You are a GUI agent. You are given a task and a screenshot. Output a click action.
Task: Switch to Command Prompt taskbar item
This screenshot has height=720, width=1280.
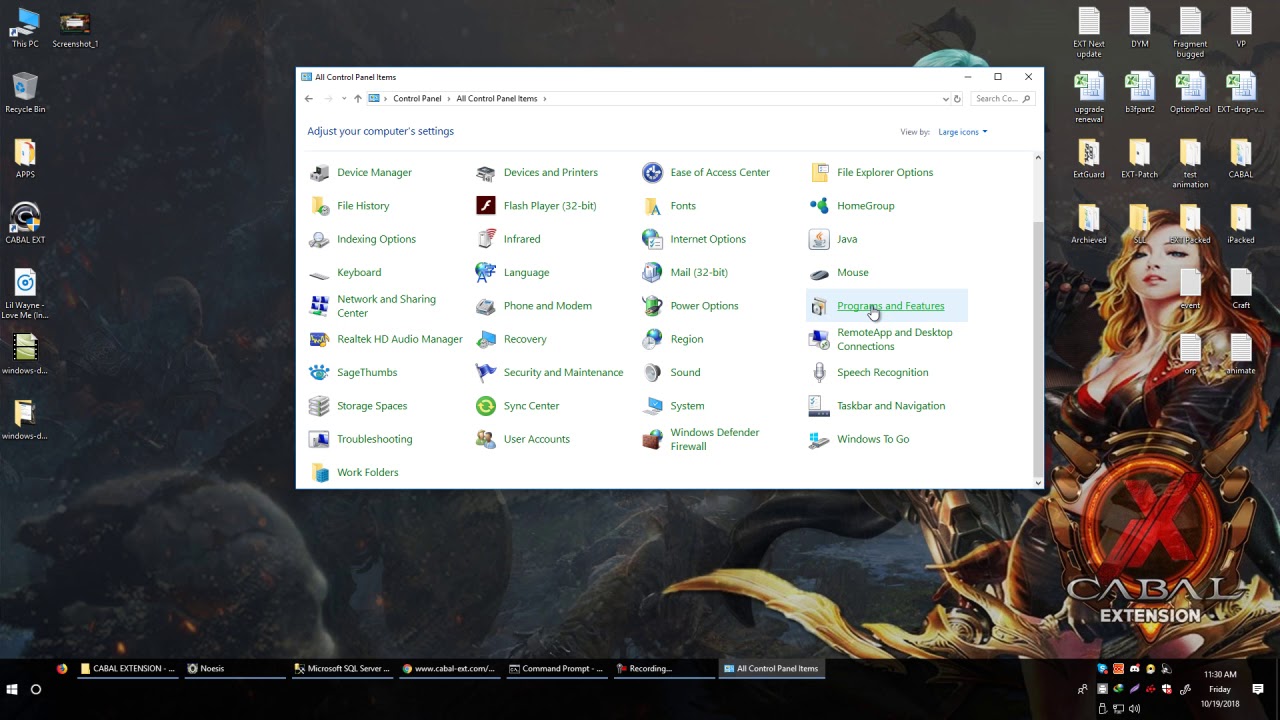tap(555, 669)
